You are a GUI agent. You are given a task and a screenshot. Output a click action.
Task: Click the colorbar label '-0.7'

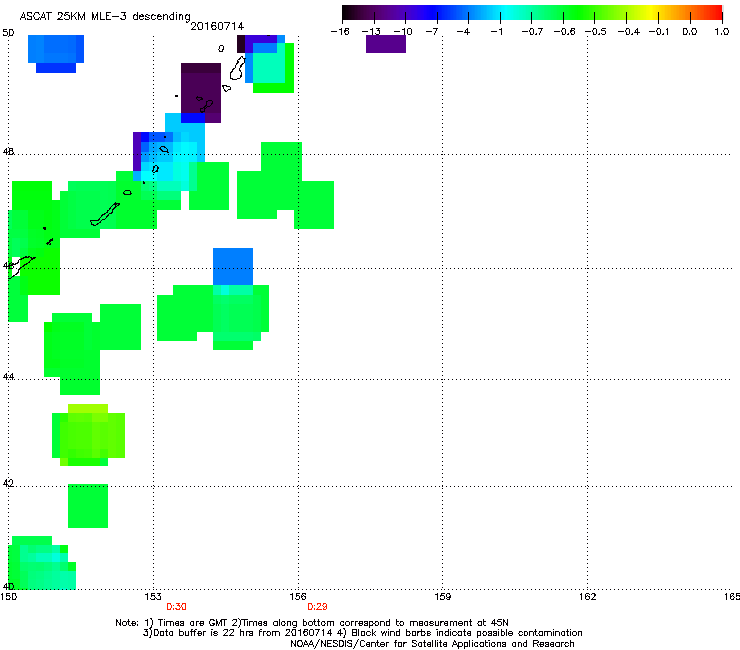pyautogui.click(x=532, y=32)
